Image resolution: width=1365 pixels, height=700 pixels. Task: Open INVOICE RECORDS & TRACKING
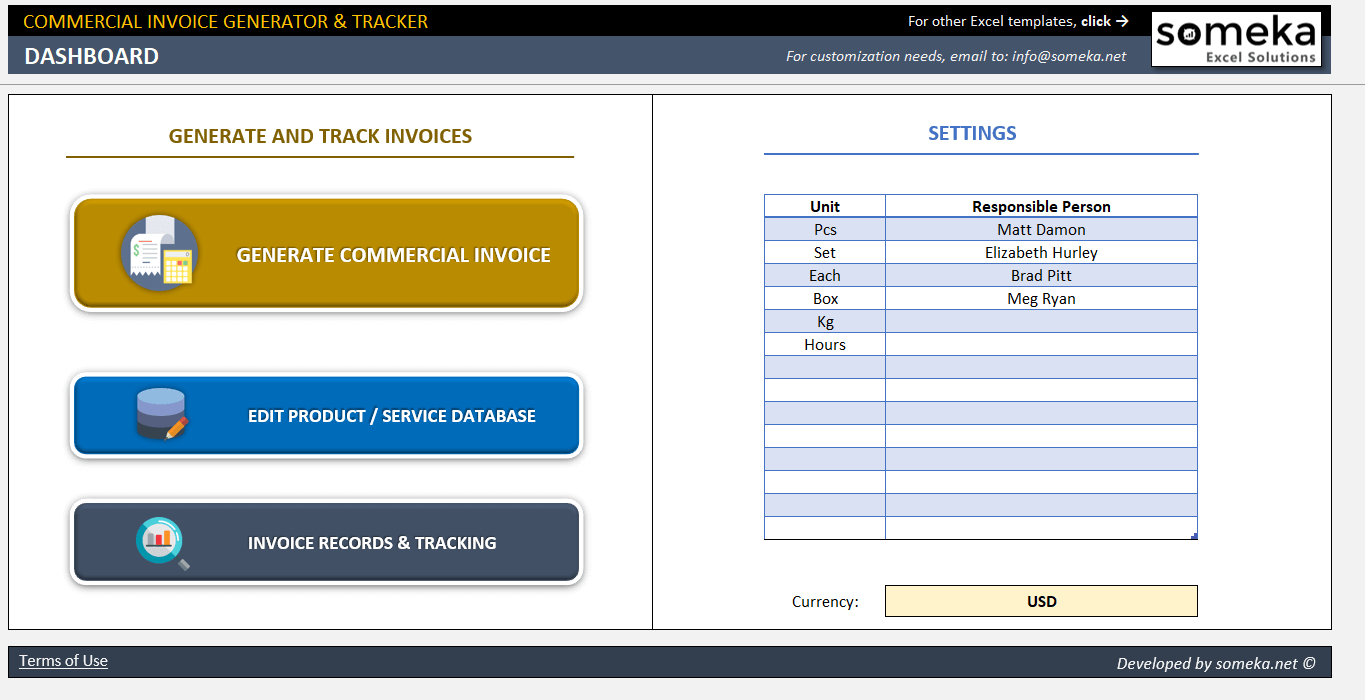[x=372, y=542]
